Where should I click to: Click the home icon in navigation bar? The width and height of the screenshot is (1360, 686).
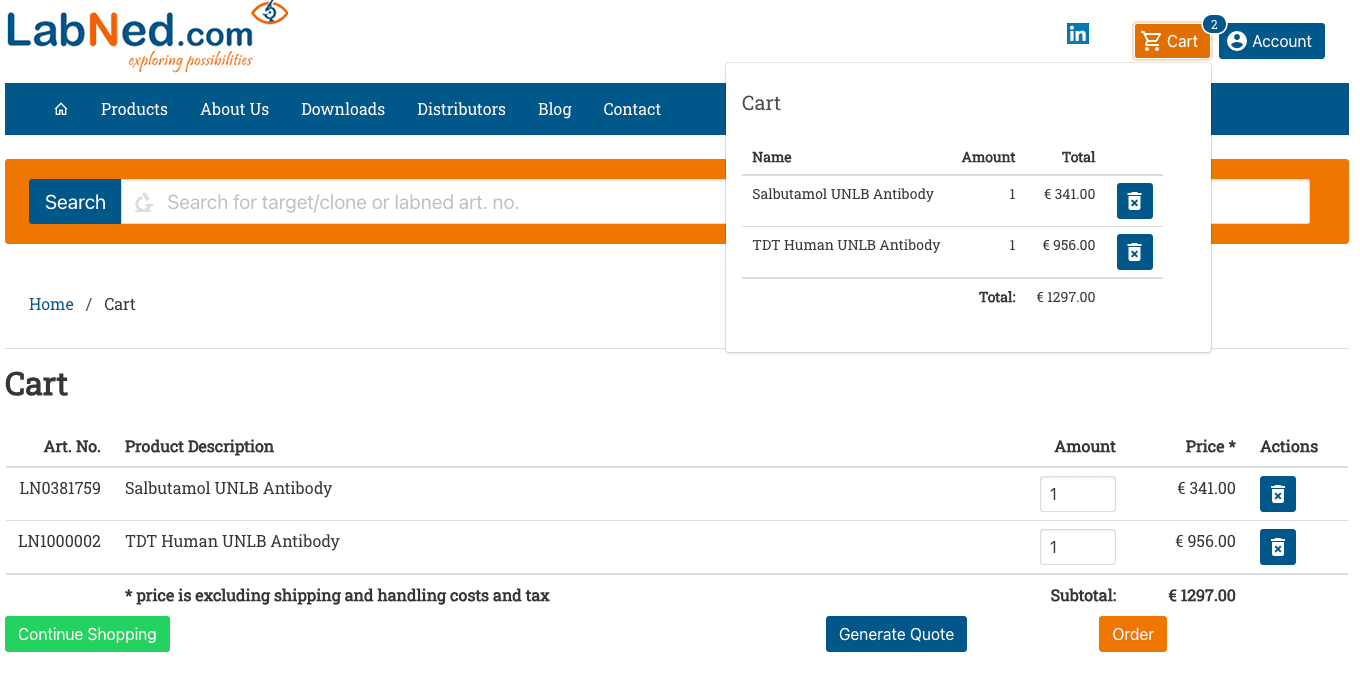coord(61,109)
